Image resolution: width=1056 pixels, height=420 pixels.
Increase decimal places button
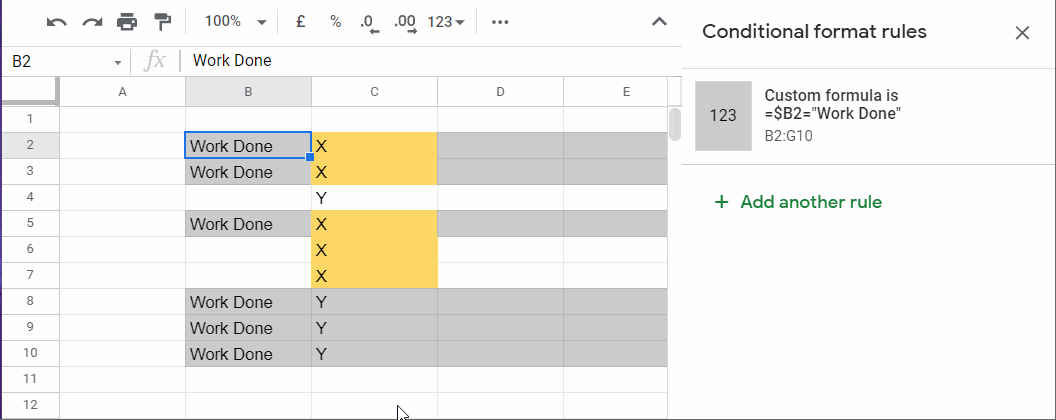point(405,22)
